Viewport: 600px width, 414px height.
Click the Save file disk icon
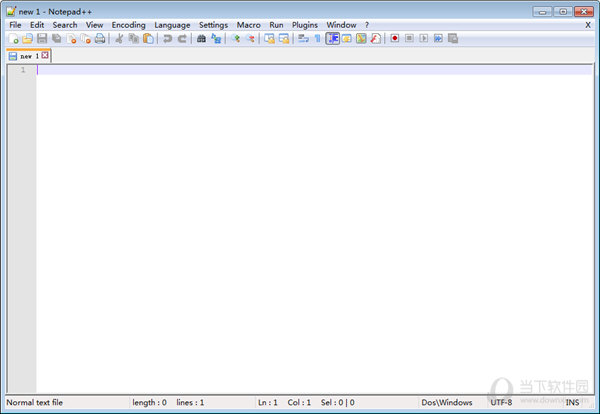[42, 39]
